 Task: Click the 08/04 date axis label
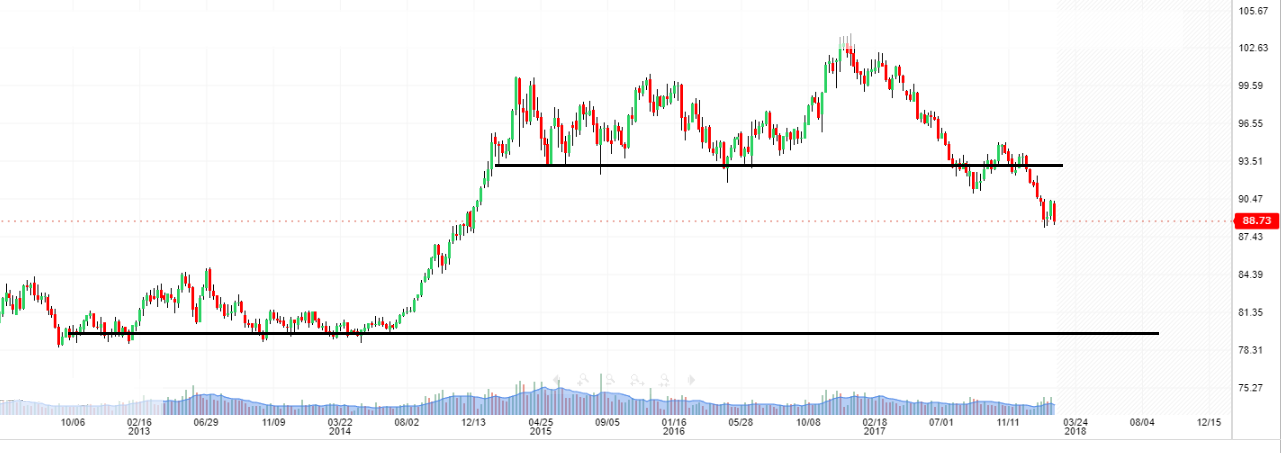[x=1142, y=423]
